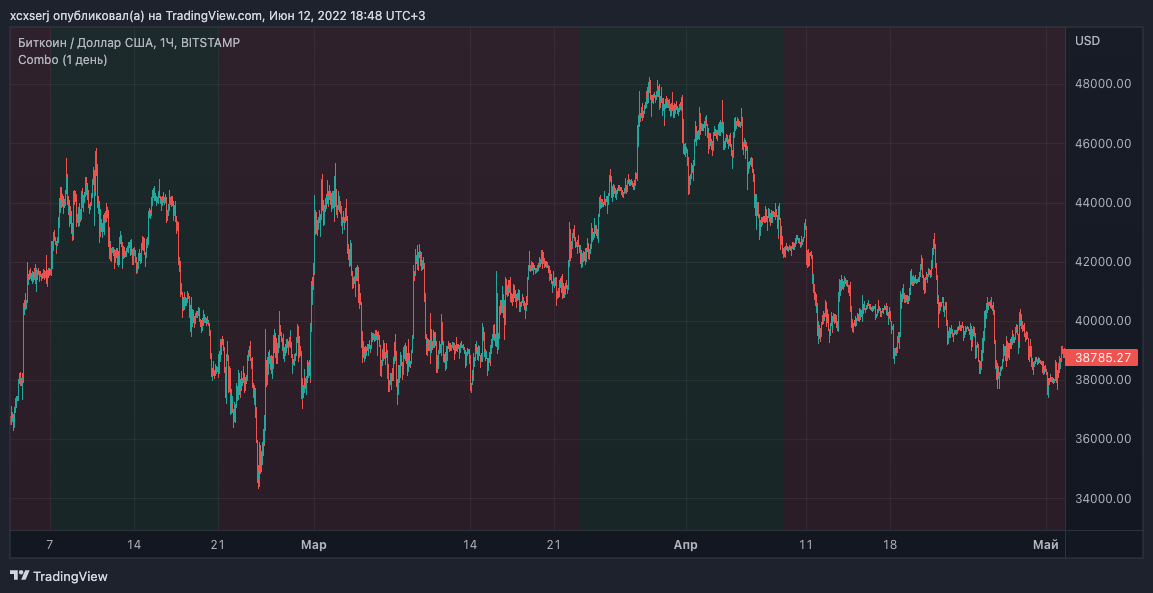Click the 11 date label on time axis
1153x593 pixels.
coord(806,545)
